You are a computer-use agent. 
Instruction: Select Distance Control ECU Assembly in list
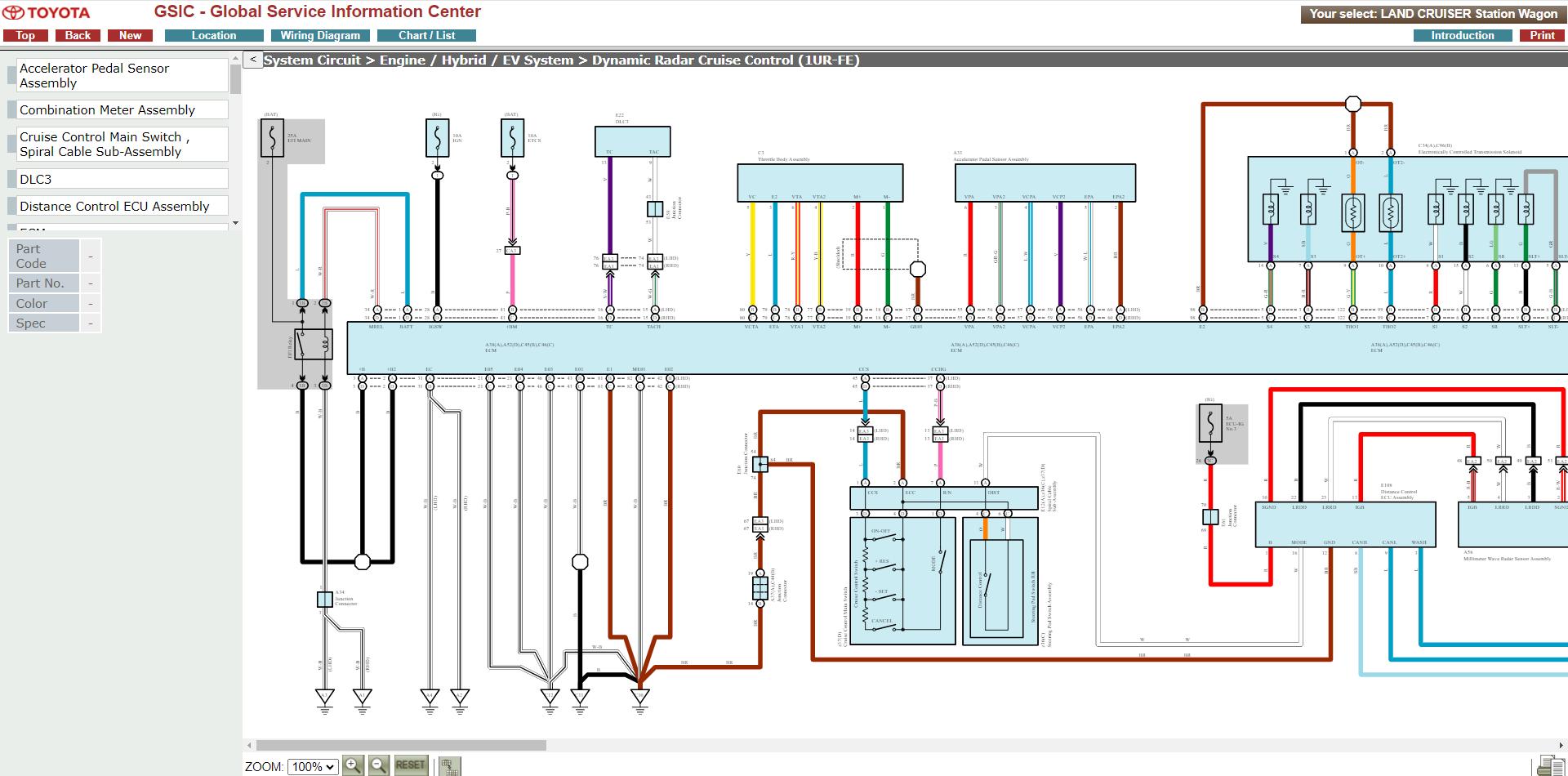pyautogui.click(x=122, y=206)
